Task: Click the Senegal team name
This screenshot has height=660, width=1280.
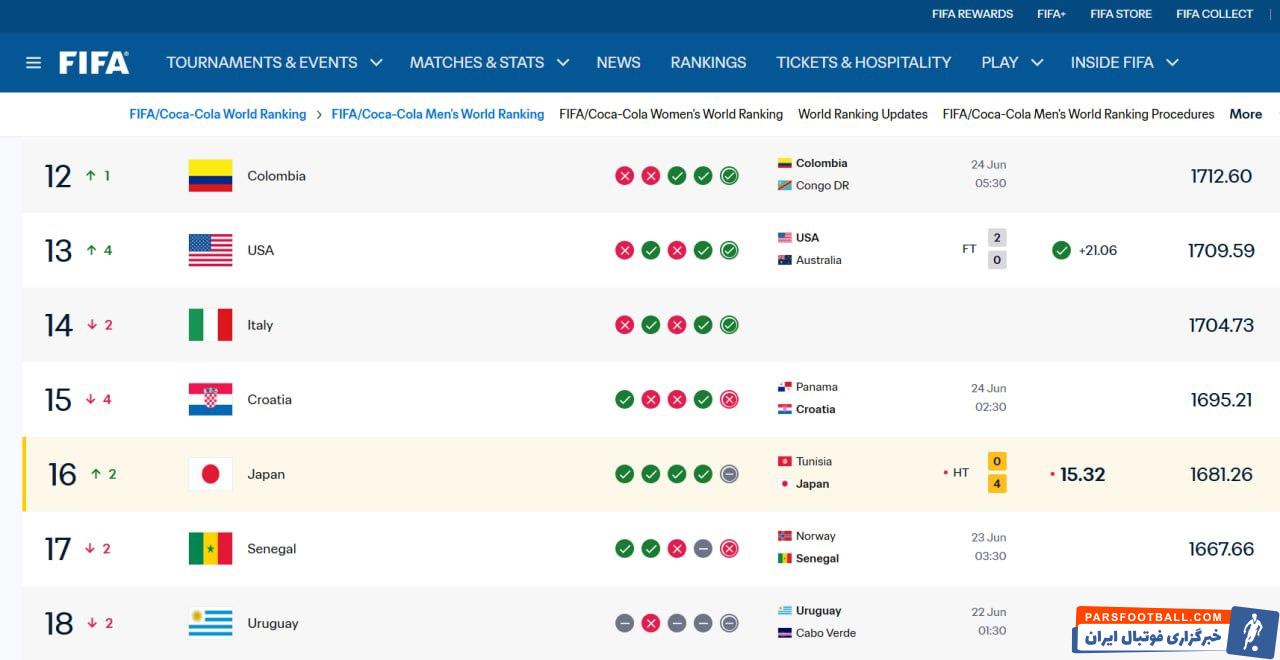Action: pos(270,549)
